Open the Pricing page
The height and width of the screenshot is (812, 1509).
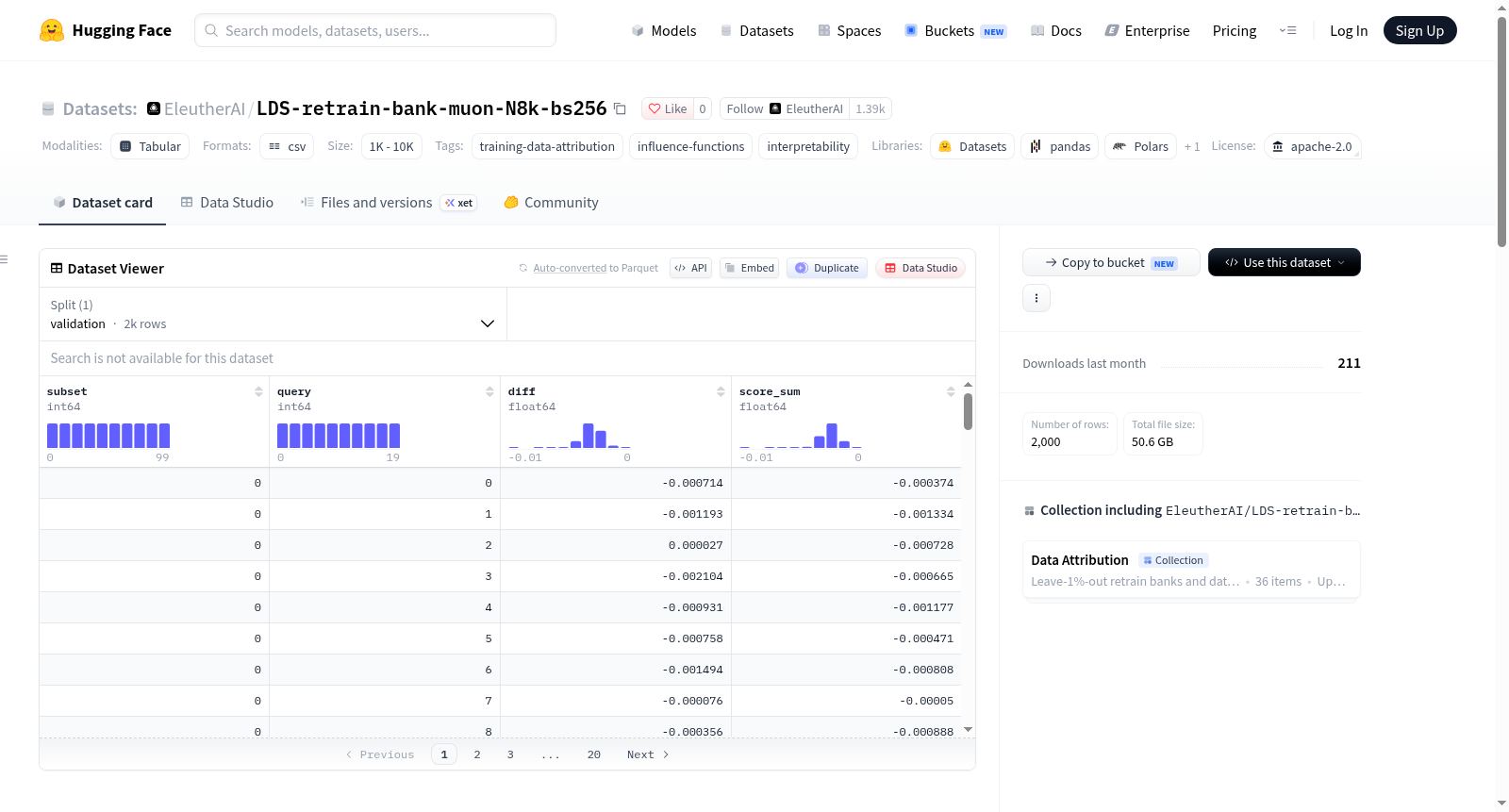click(x=1235, y=30)
